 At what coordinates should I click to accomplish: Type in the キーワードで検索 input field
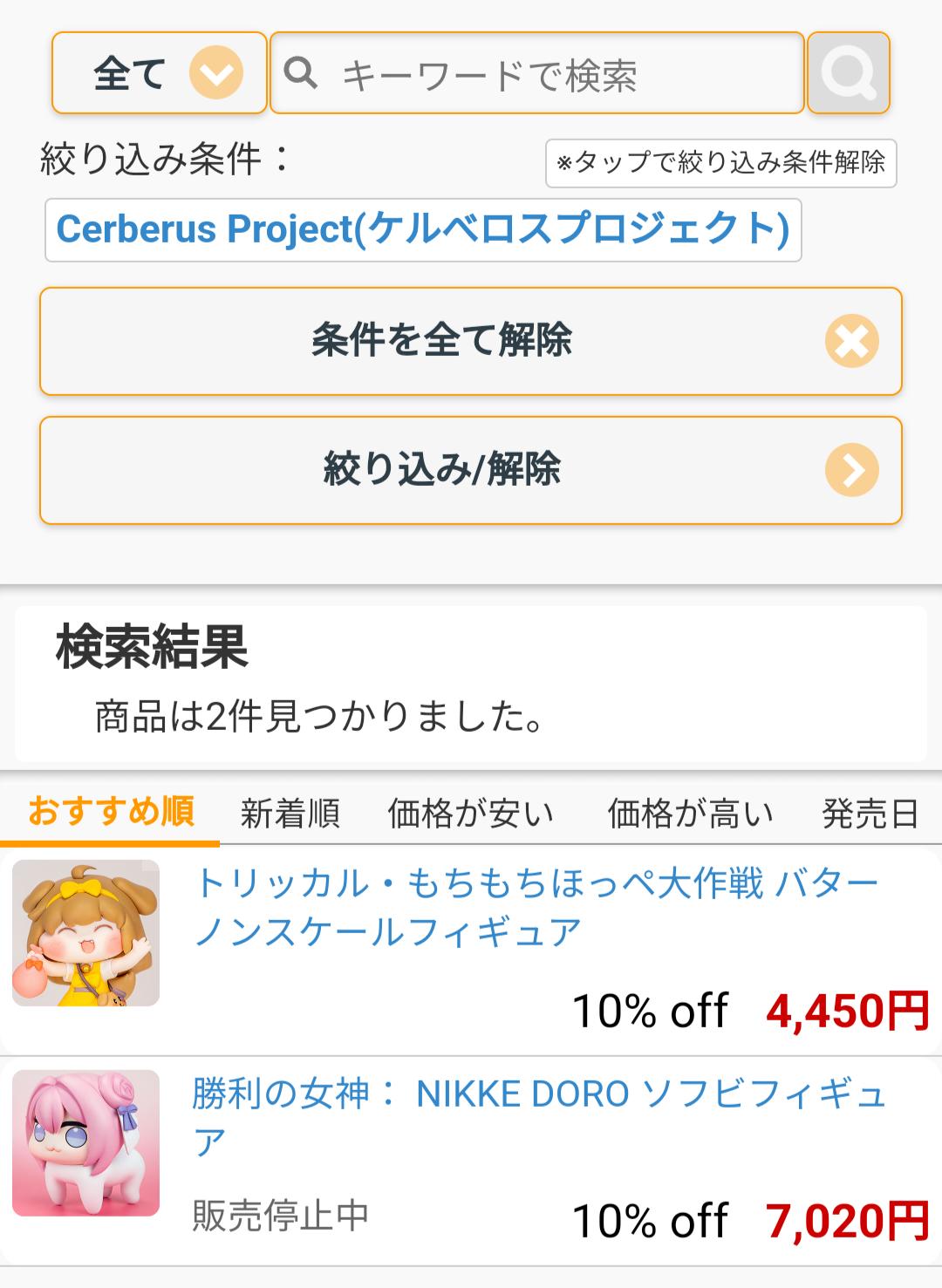pos(558,74)
